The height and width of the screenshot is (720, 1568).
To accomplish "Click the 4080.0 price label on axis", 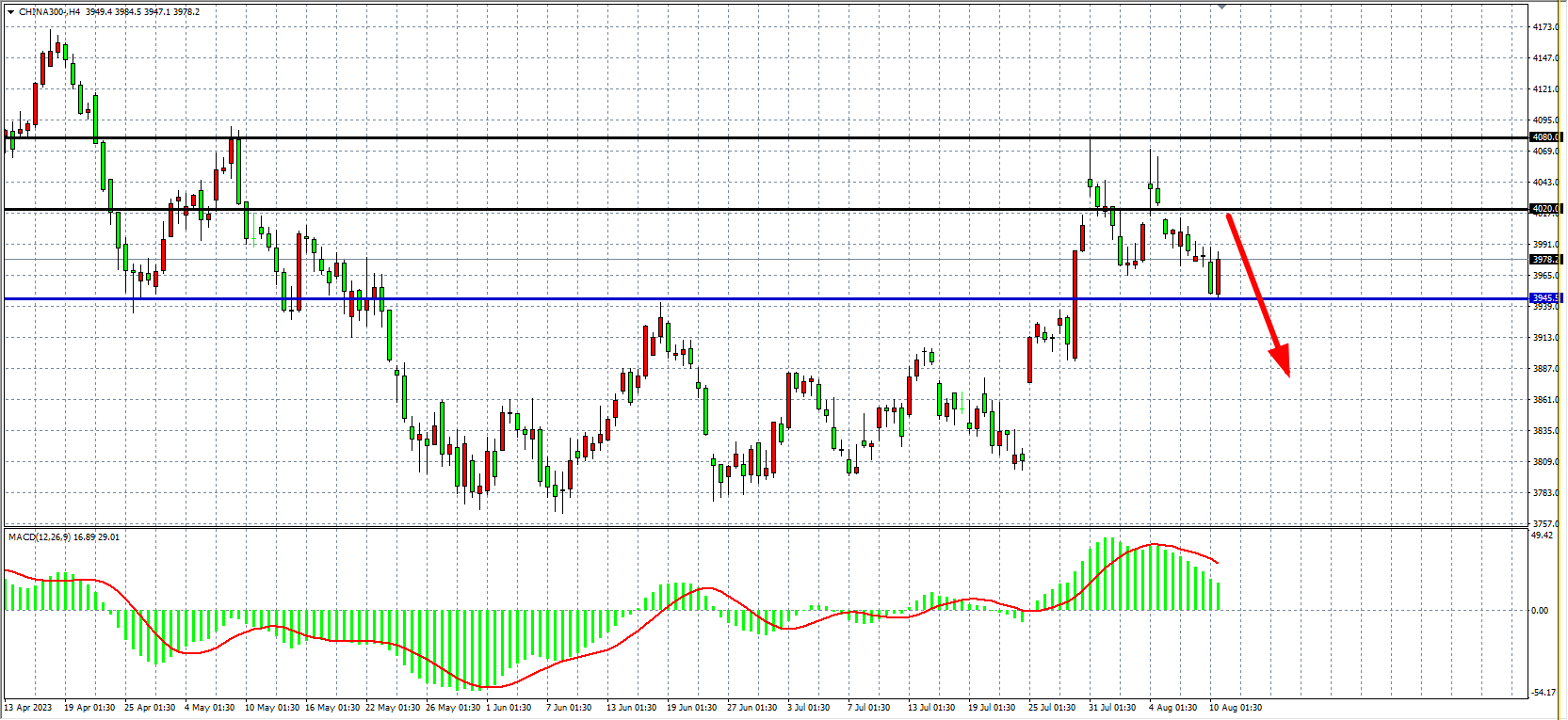I will (x=1545, y=137).
